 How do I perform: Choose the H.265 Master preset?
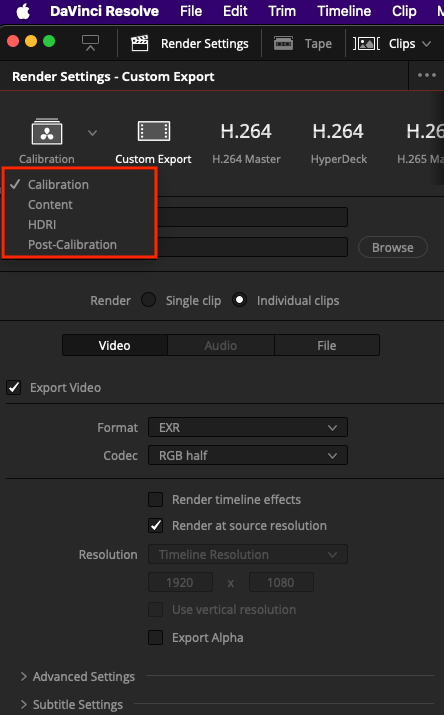tap(420, 142)
